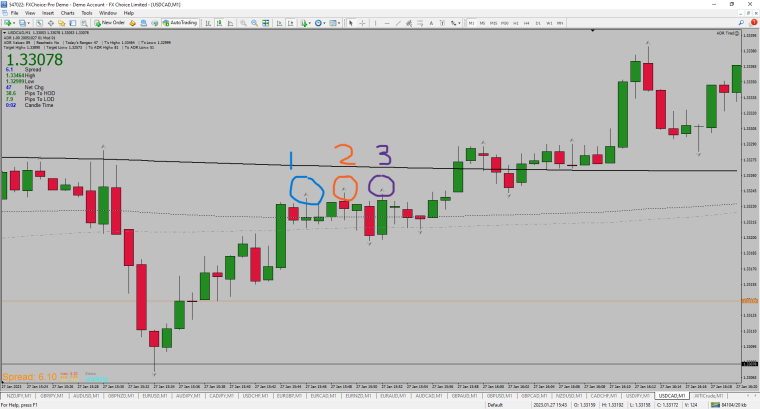Open MetaEditor from the toolbar

pyautogui.click(x=132, y=23)
